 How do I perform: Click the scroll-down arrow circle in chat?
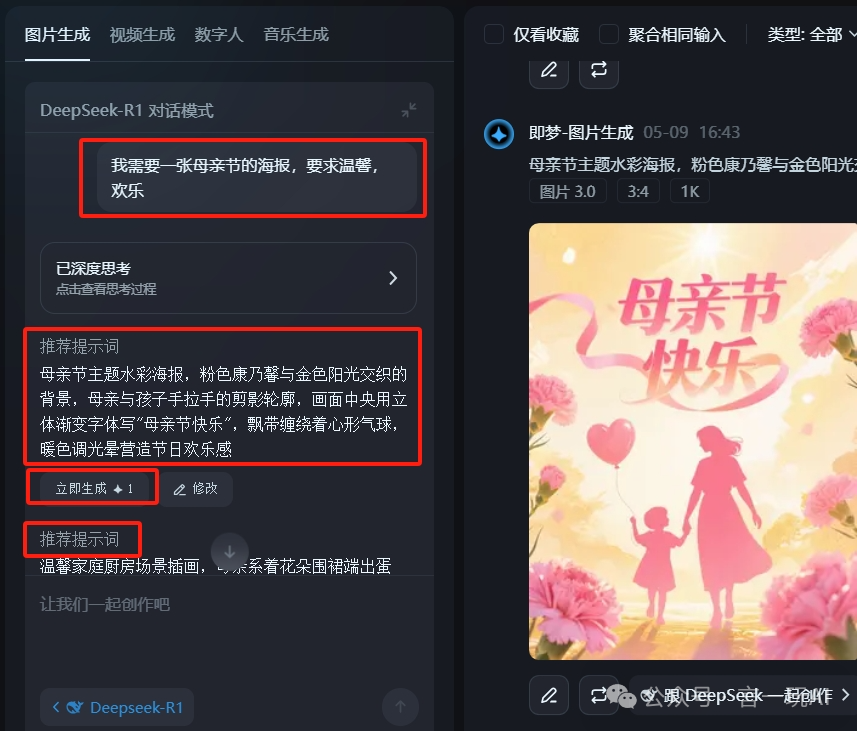click(230, 552)
